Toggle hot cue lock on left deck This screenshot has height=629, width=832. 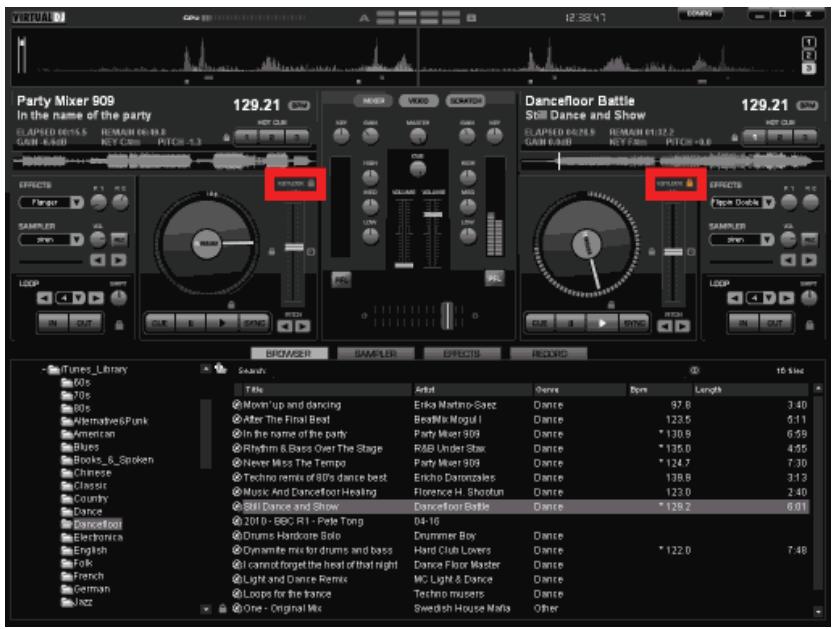tap(227, 137)
